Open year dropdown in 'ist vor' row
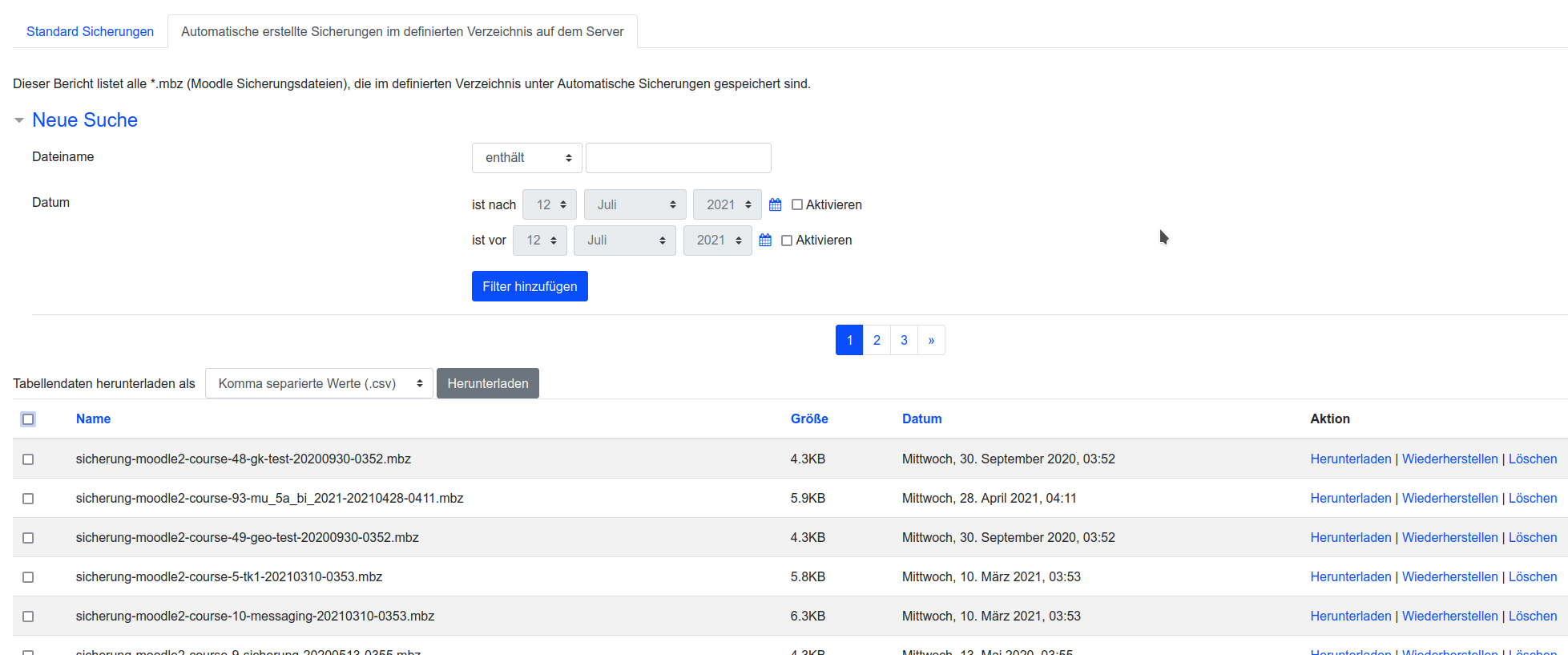This screenshot has height=655, width=1568. pyautogui.click(x=717, y=241)
